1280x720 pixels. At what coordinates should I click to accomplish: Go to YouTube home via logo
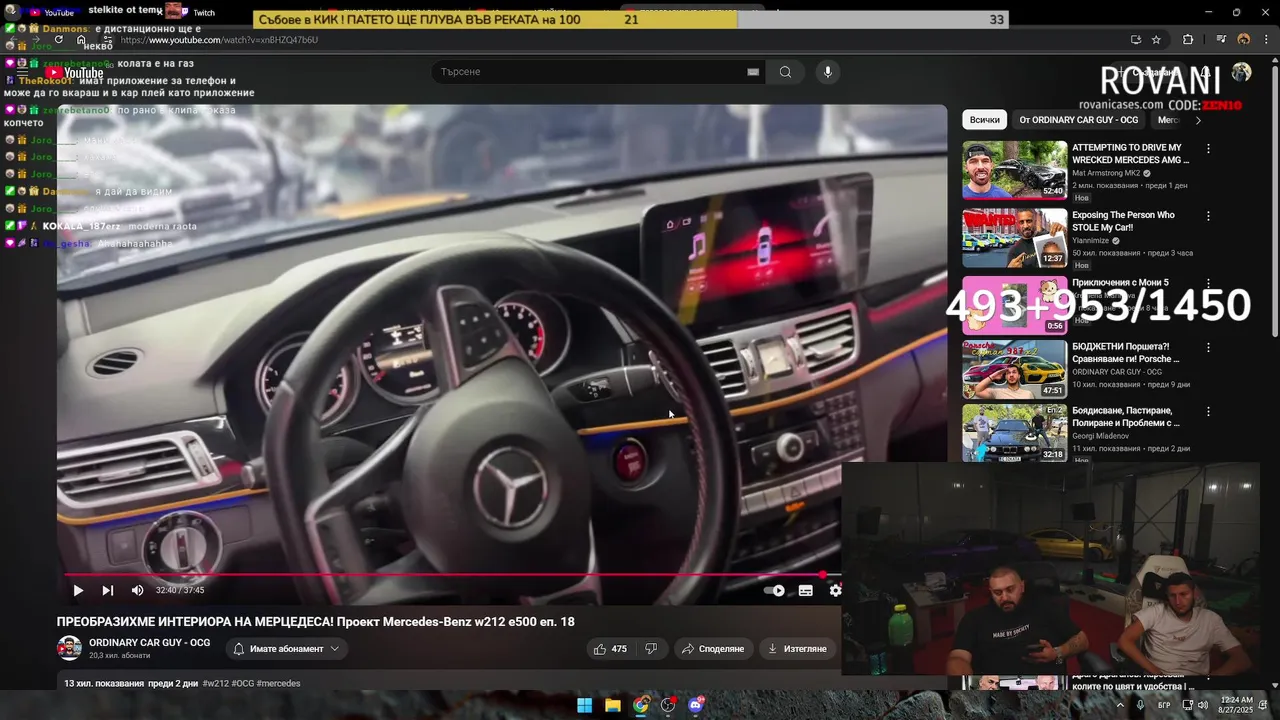[x=75, y=72]
